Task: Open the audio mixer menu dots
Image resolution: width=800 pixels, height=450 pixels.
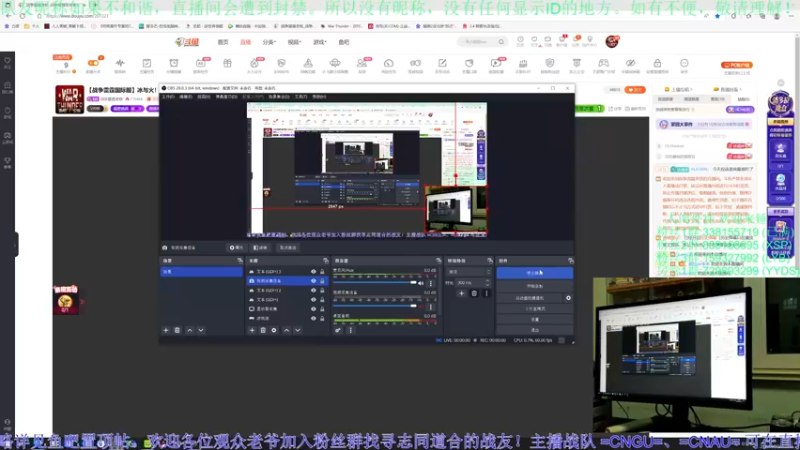Action: [351, 330]
